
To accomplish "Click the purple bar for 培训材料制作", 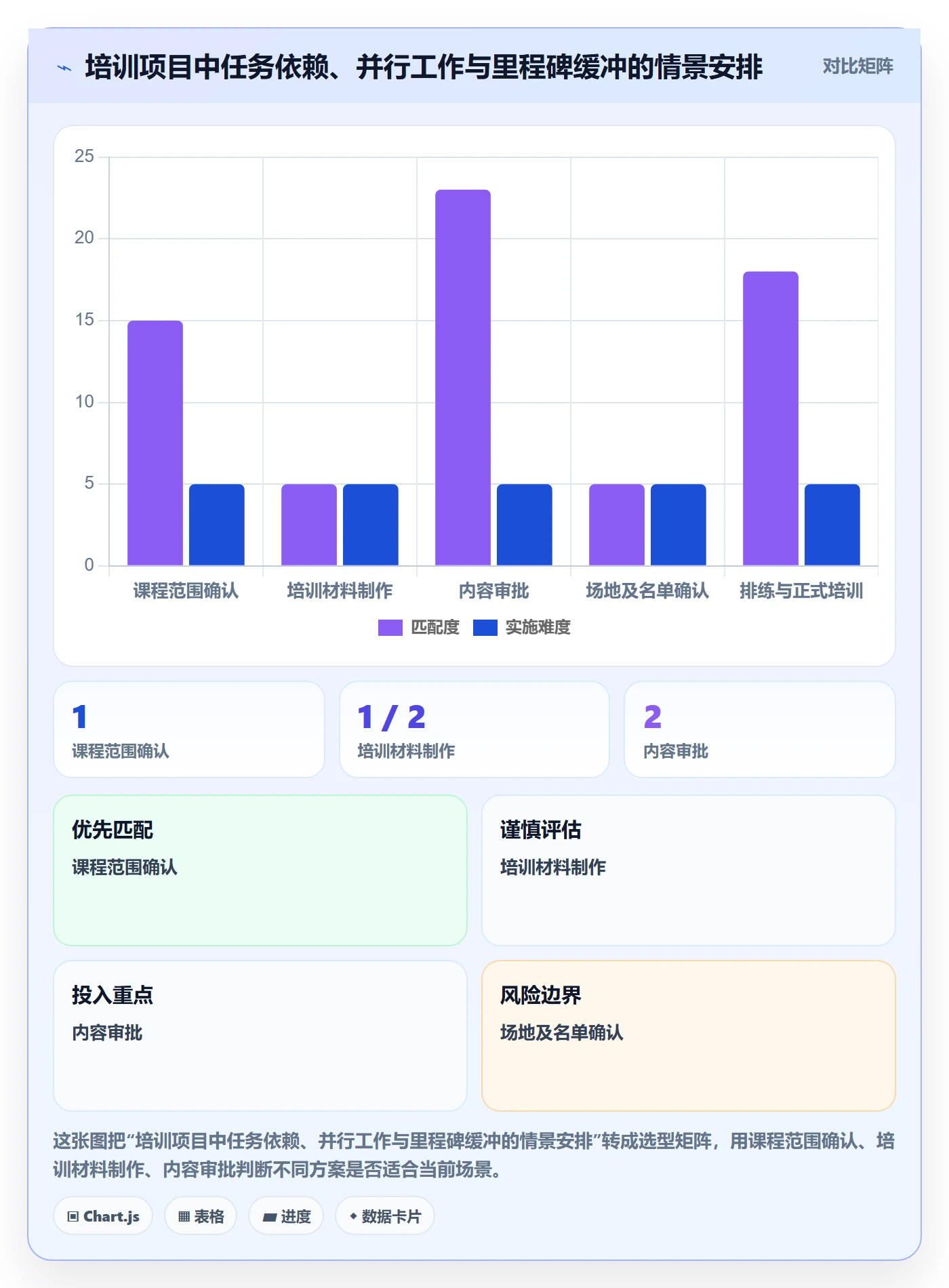I will pos(309,525).
